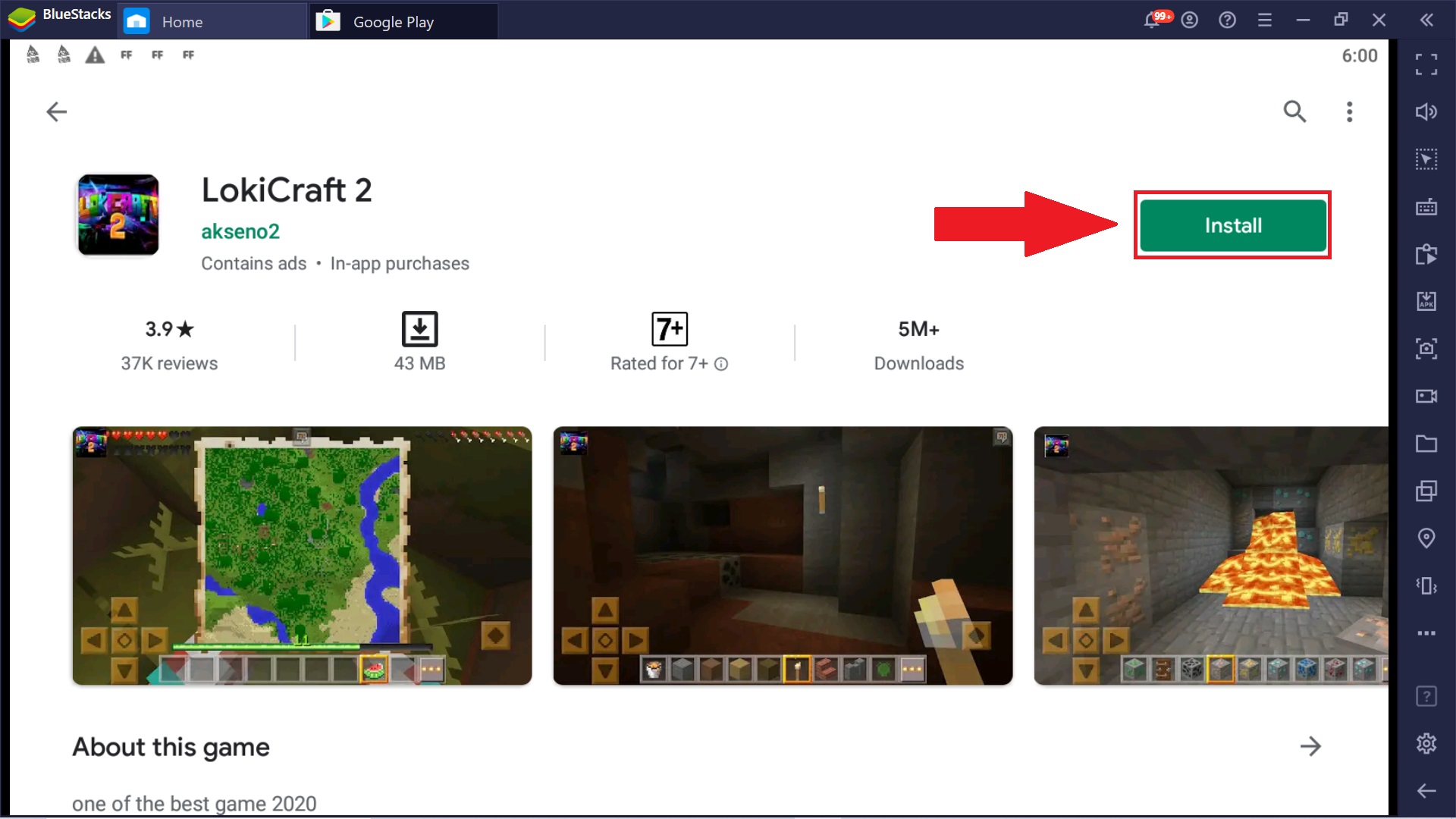1456x819 pixels.
Task: Click the 43 MB download size icon
Action: (419, 329)
